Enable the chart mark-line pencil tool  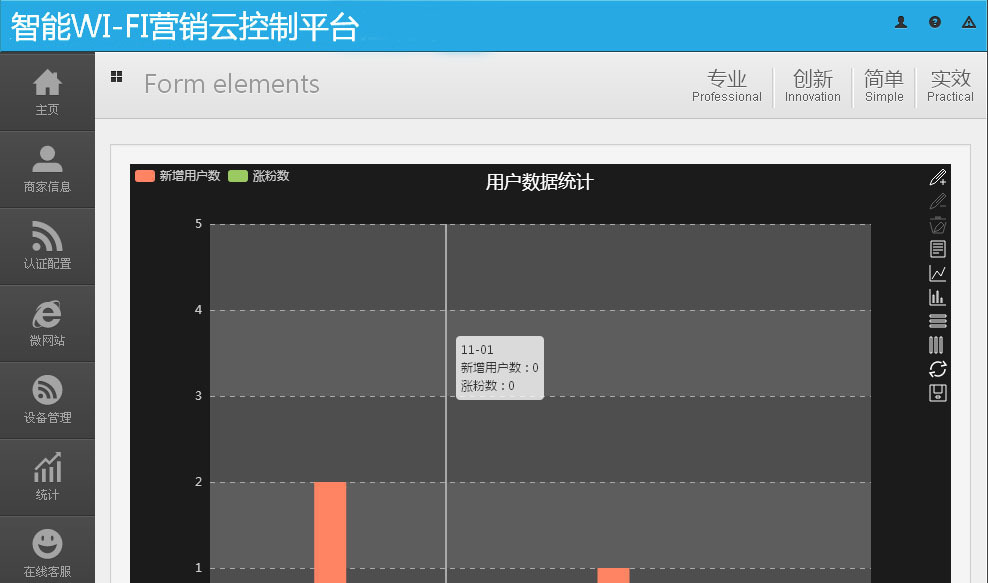click(x=937, y=178)
